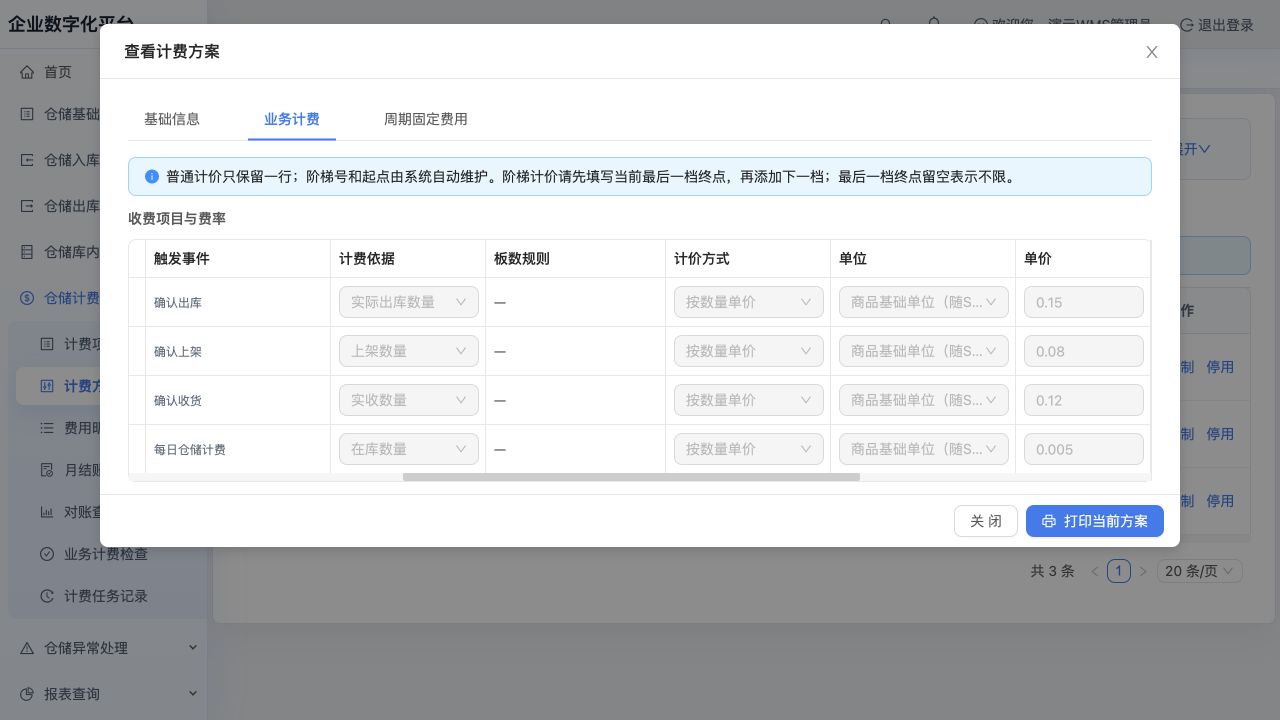Click the 业务计费检查 checkmark icon

[x=47, y=554]
